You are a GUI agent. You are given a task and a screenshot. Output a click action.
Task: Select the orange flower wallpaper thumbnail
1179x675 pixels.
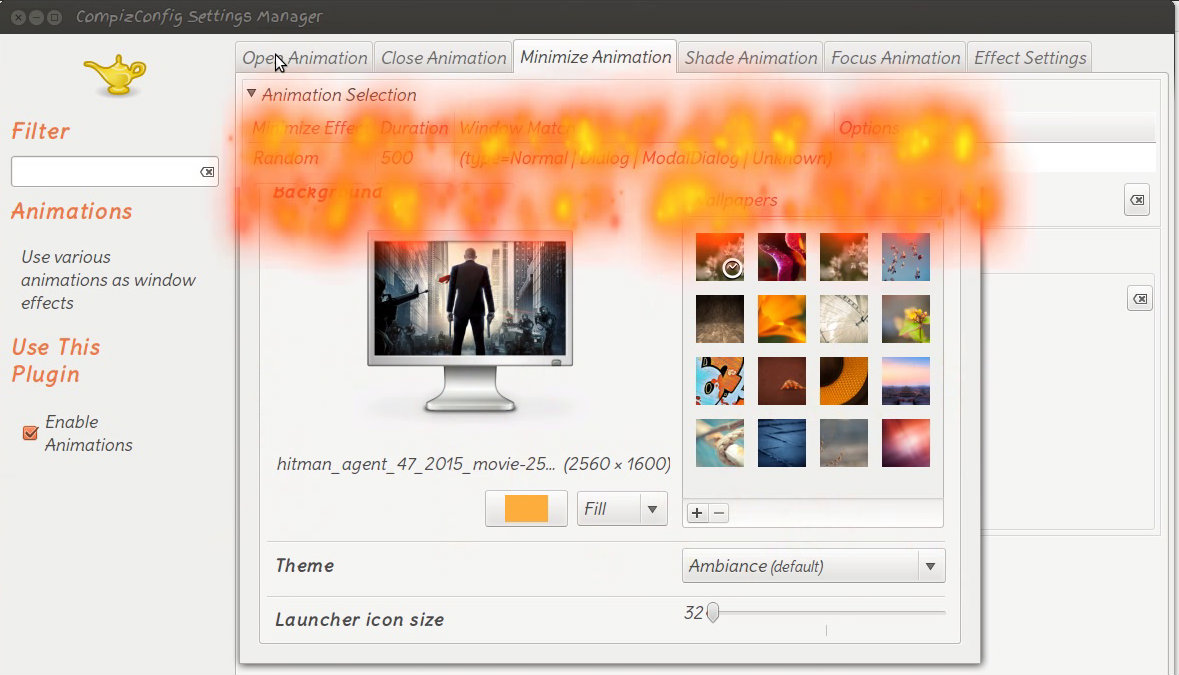[x=782, y=319]
